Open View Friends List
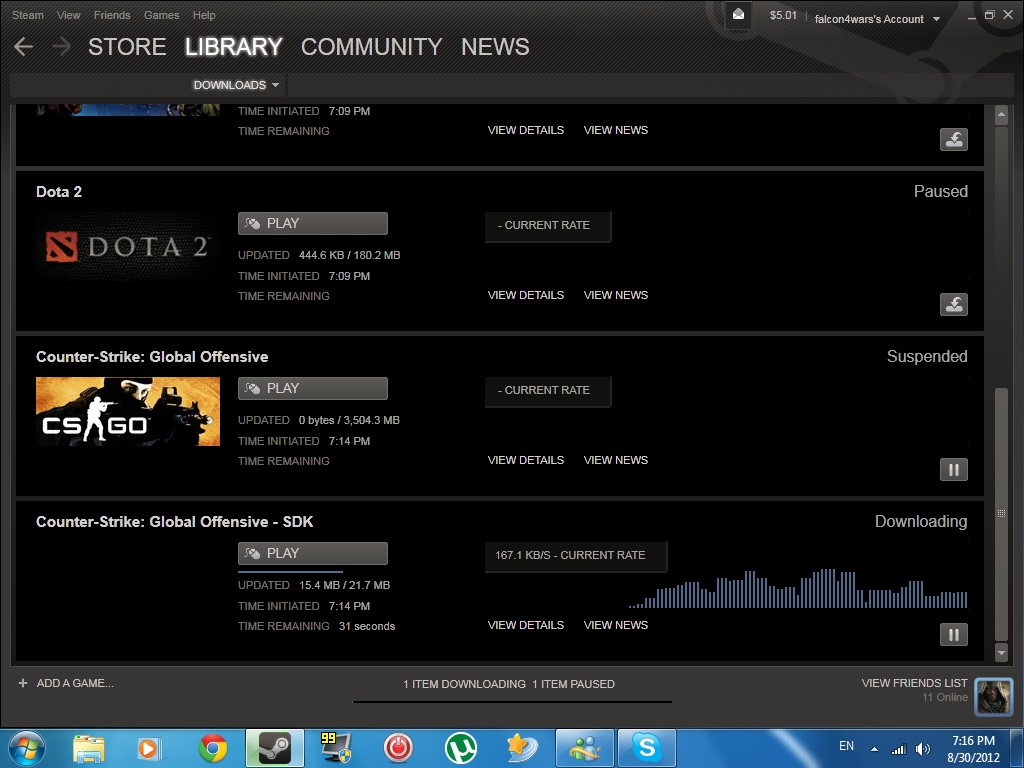Image resolution: width=1024 pixels, height=768 pixels. 914,683
